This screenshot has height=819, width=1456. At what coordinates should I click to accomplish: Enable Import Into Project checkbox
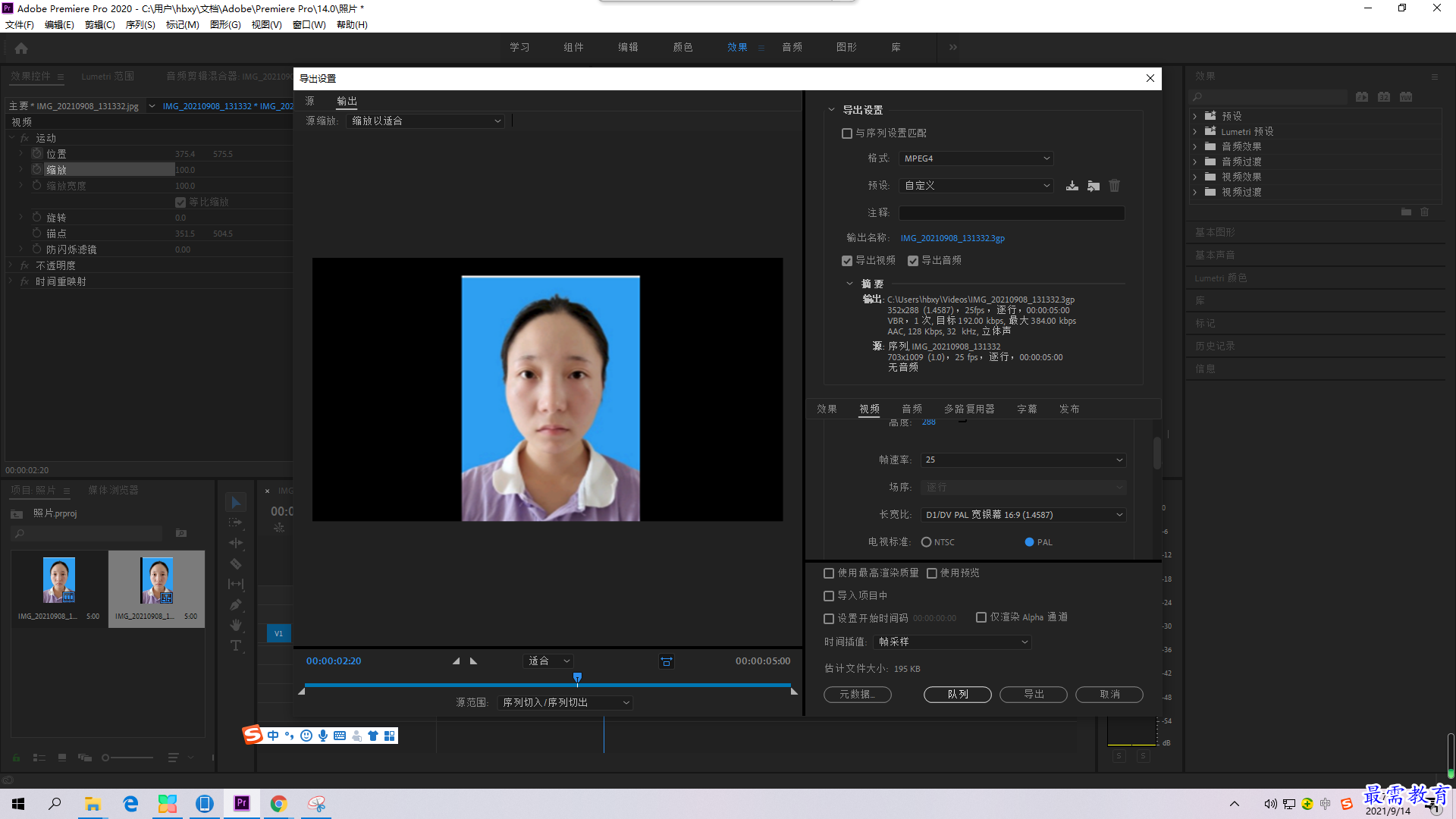click(x=829, y=596)
